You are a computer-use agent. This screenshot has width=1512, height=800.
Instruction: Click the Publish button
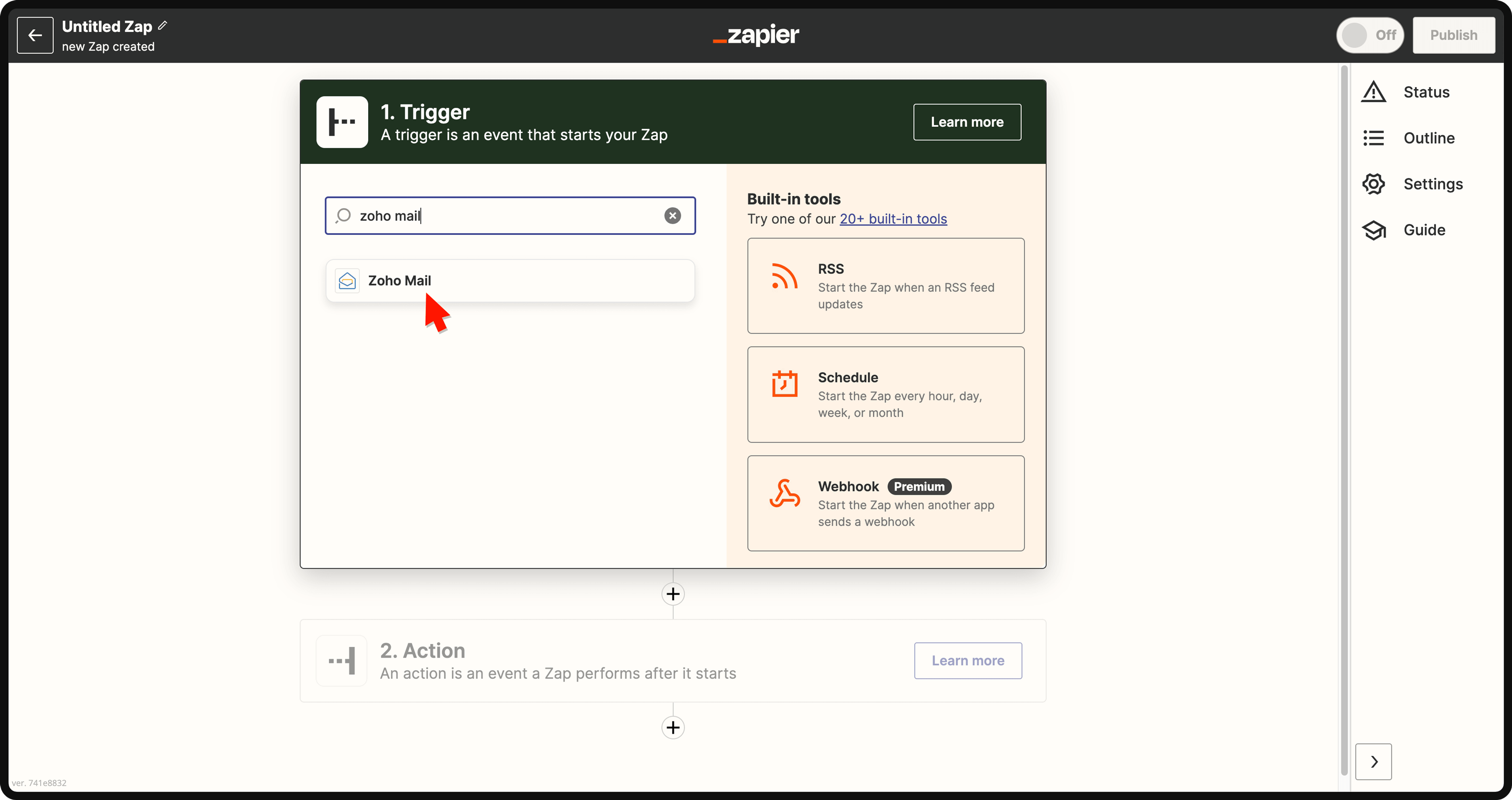tap(1454, 35)
